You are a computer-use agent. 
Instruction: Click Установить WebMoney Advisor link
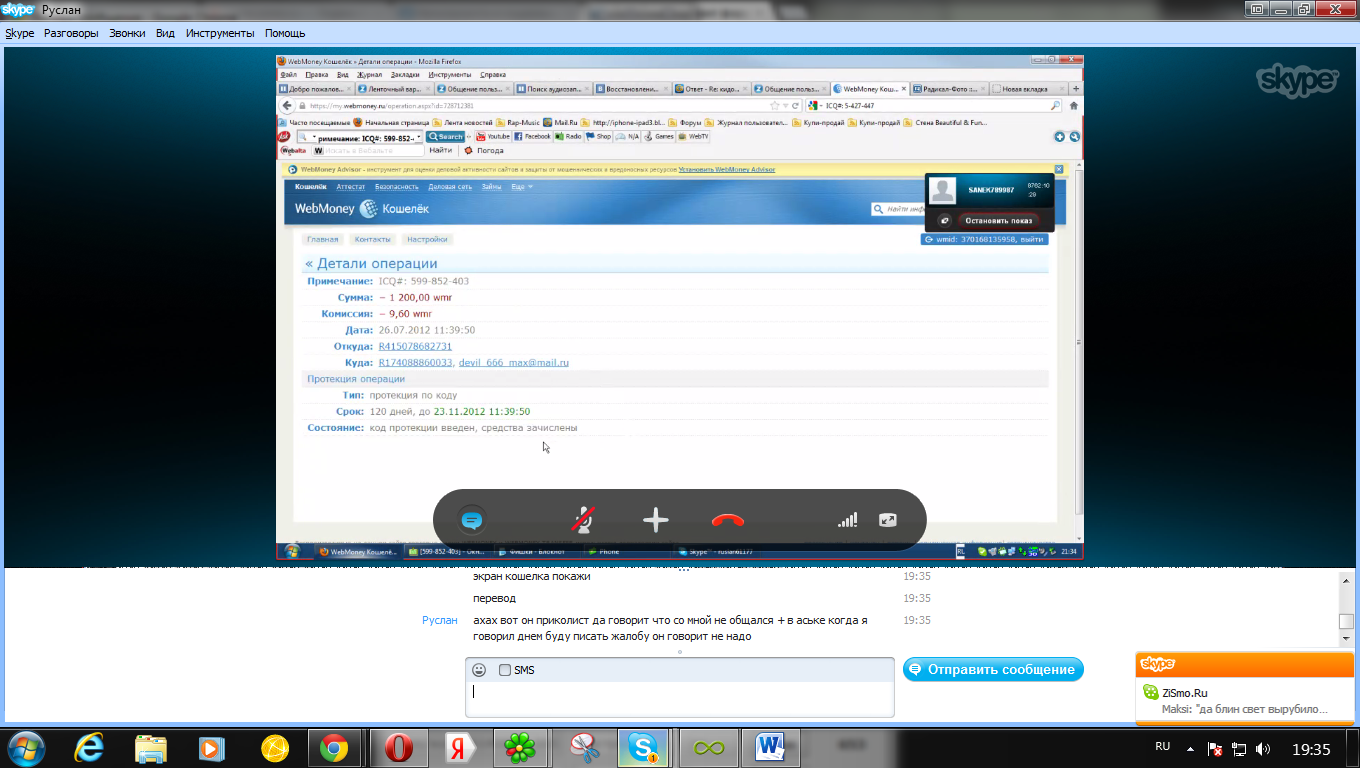point(726,170)
